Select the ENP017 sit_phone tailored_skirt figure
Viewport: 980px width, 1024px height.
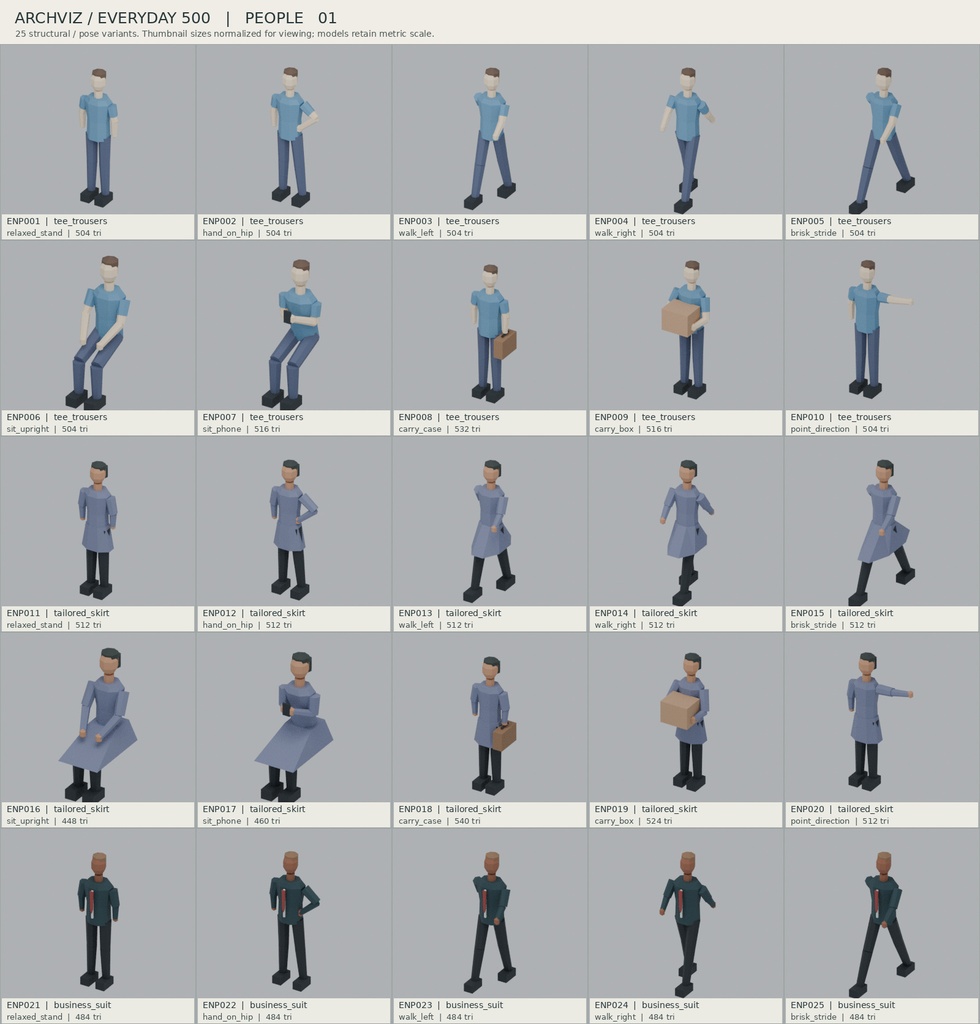pos(294,726)
